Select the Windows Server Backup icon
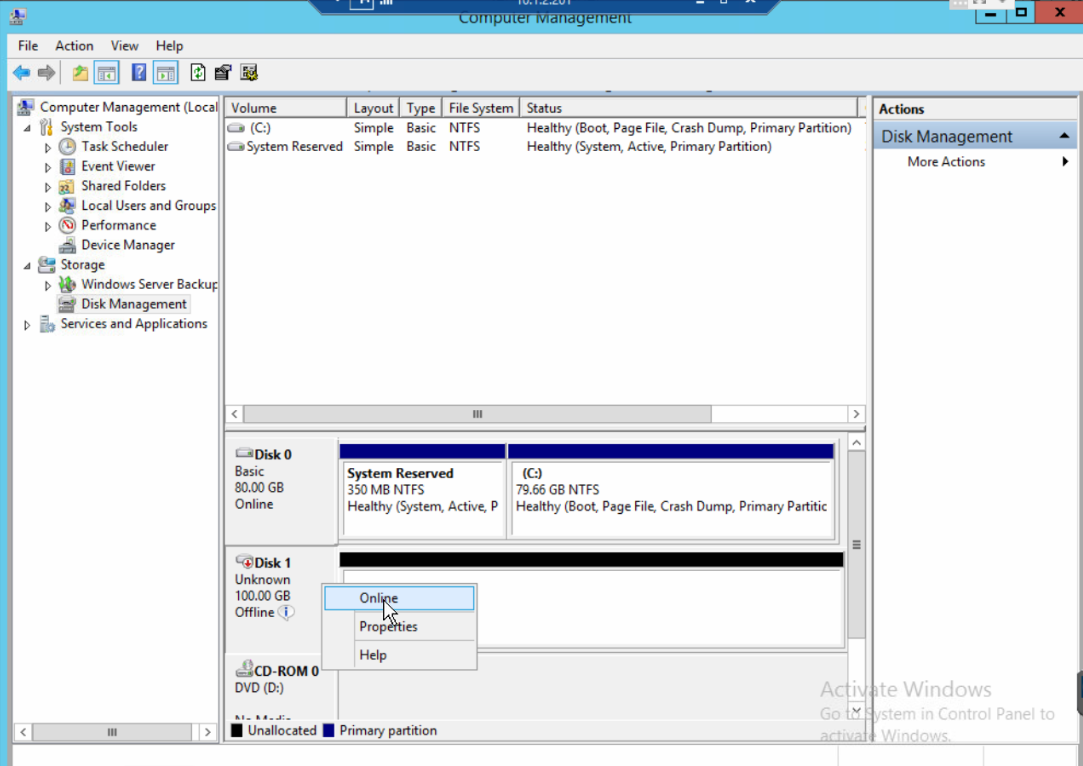The height and width of the screenshot is (766, 1083). coord(67,285)
